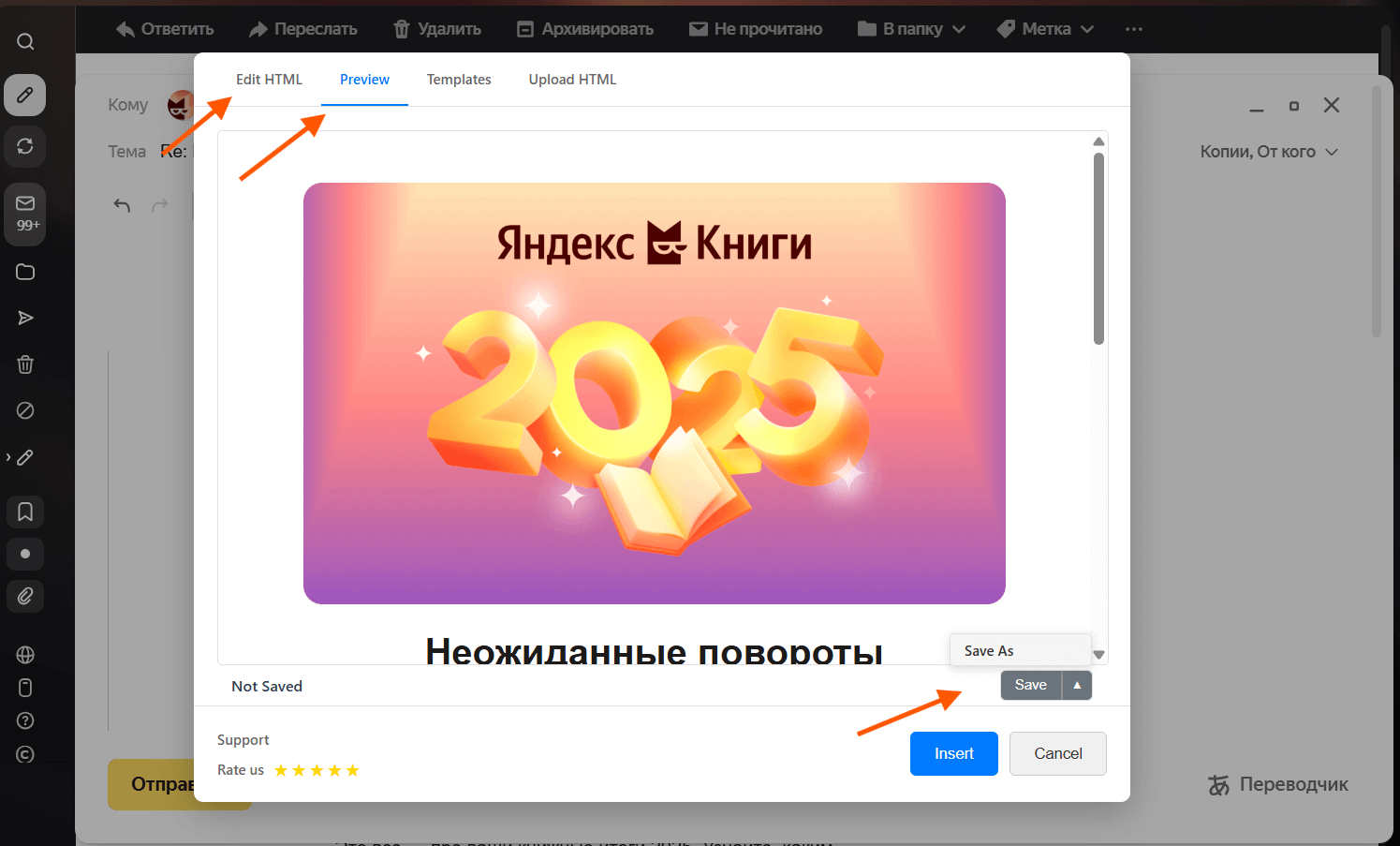Open mail search with the magnifier icon

25,40
